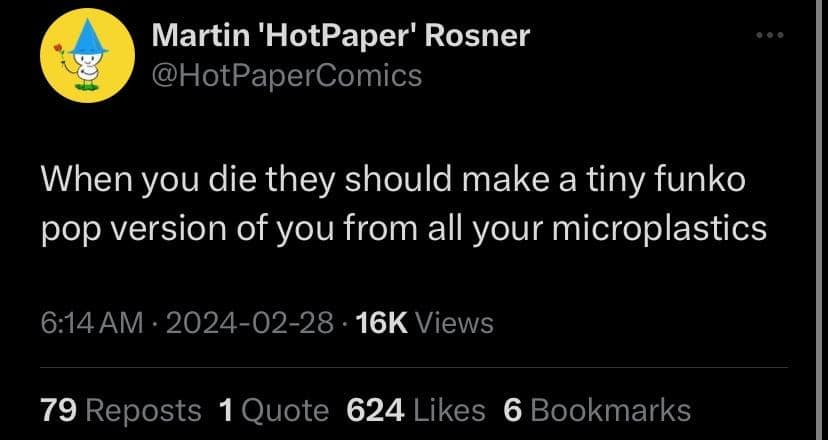Open the 1 Quote list

click(226, 410)
